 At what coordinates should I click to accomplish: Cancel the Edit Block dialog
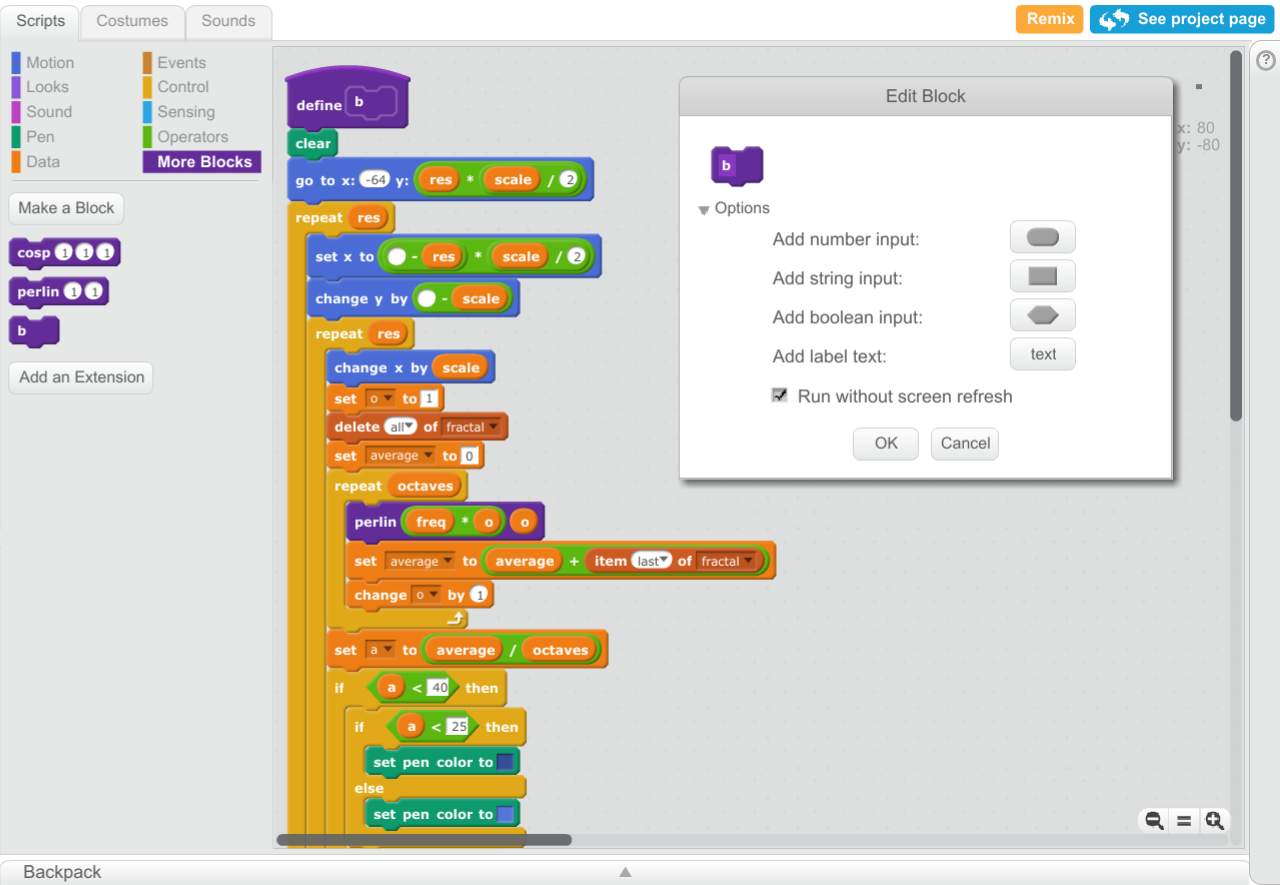965,443
